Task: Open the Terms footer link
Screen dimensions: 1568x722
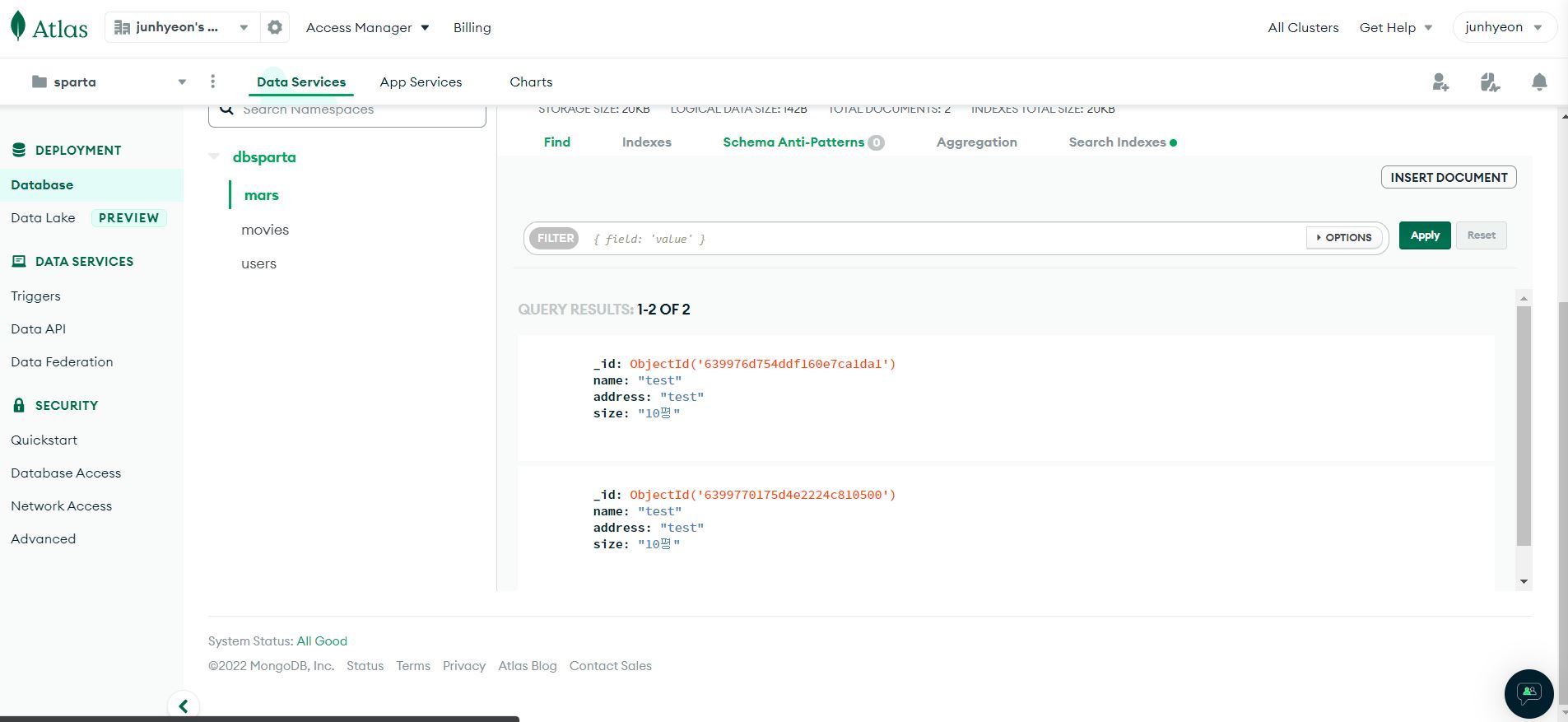Action: tap(413, 665)
